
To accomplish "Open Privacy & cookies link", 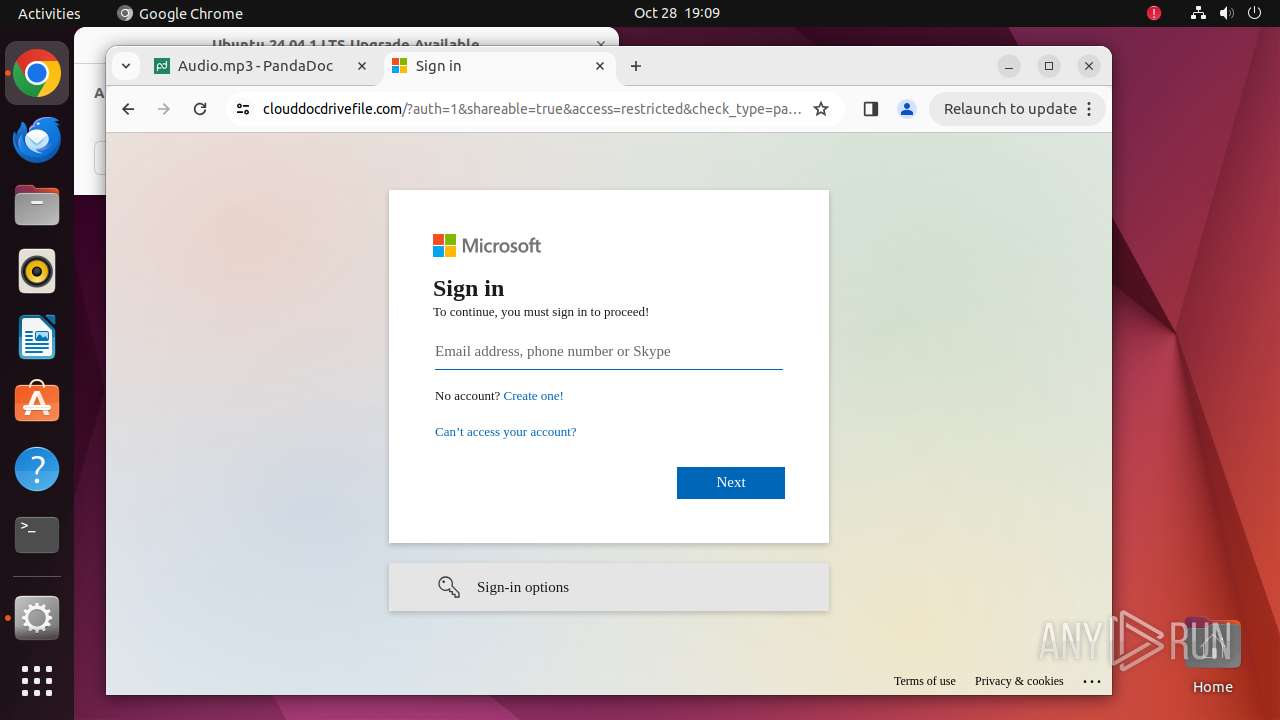I will [x=1019, y=681].
